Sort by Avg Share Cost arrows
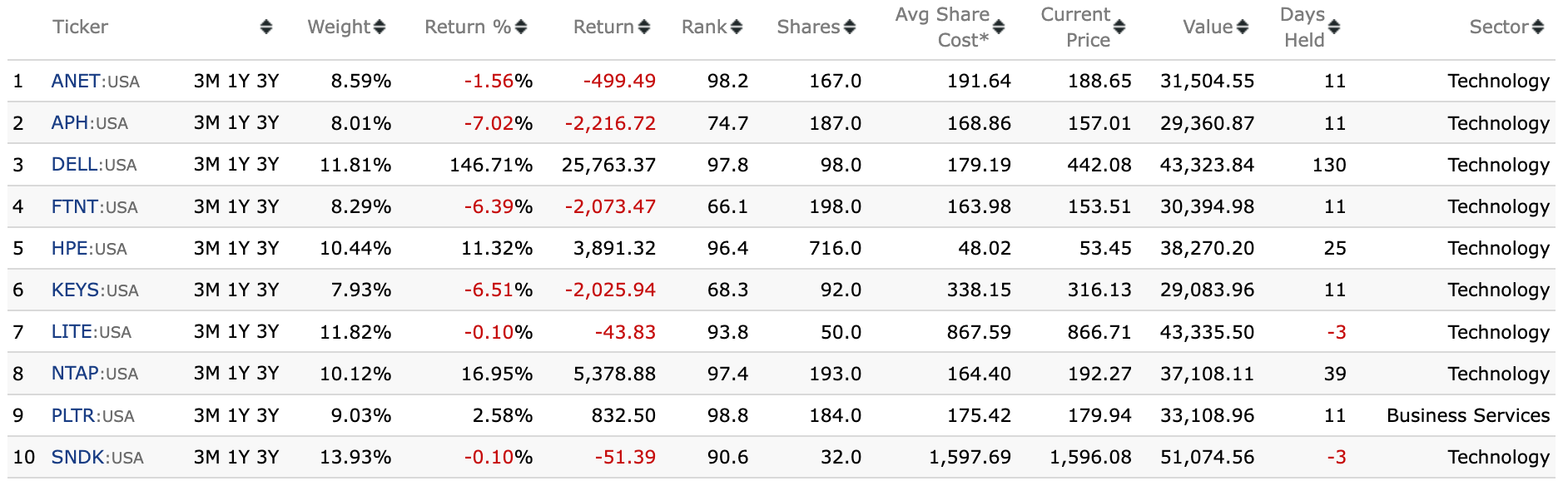 coord(999,27)
